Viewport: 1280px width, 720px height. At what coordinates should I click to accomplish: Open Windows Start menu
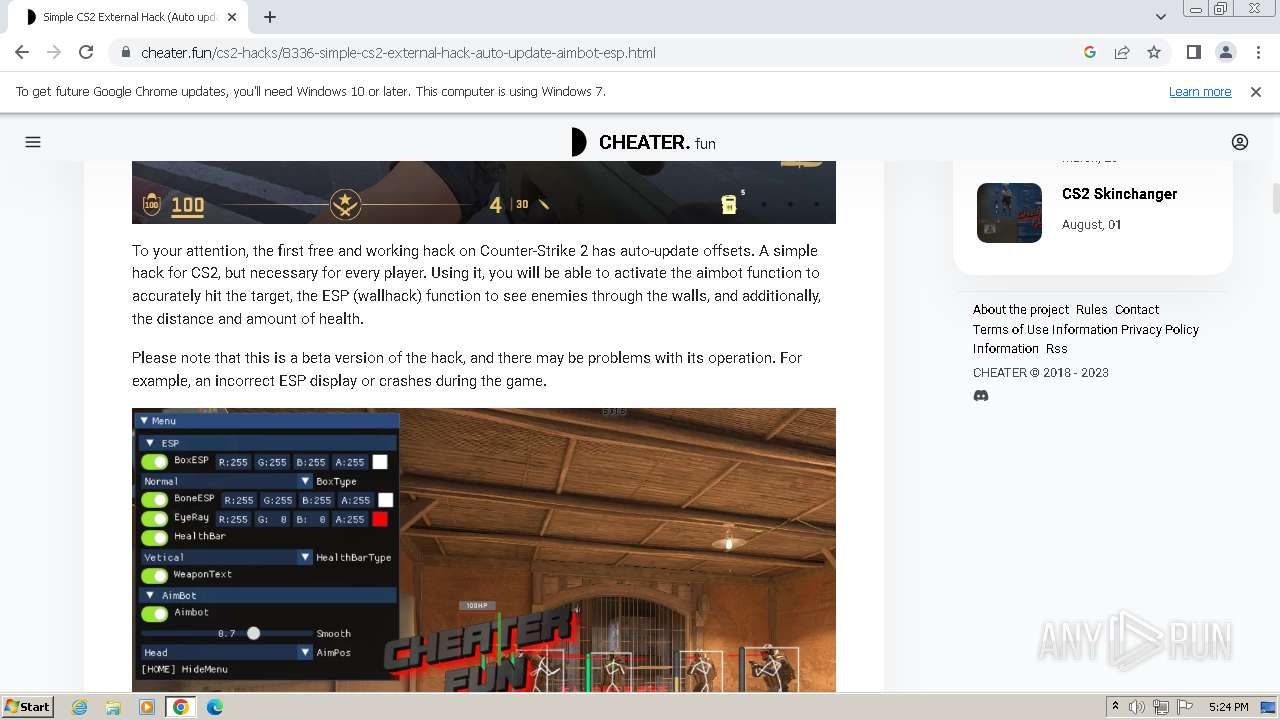[x=27, y=707]
